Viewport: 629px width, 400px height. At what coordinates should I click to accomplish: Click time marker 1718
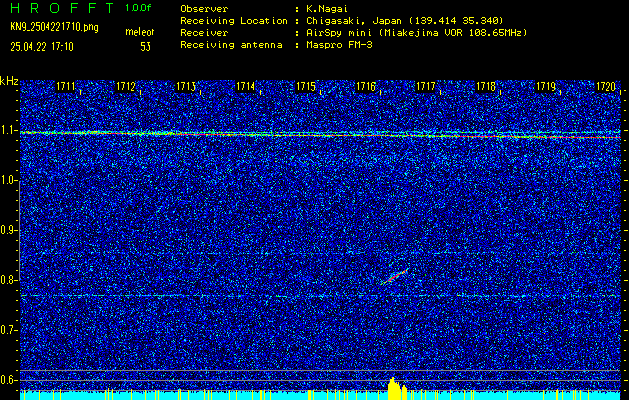(x=486, y=86)
